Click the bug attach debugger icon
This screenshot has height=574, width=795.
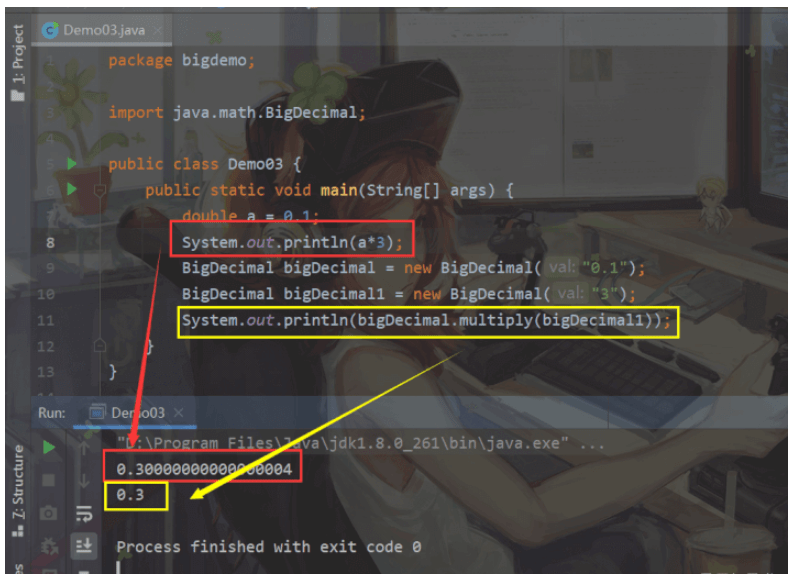pos(49,546)
